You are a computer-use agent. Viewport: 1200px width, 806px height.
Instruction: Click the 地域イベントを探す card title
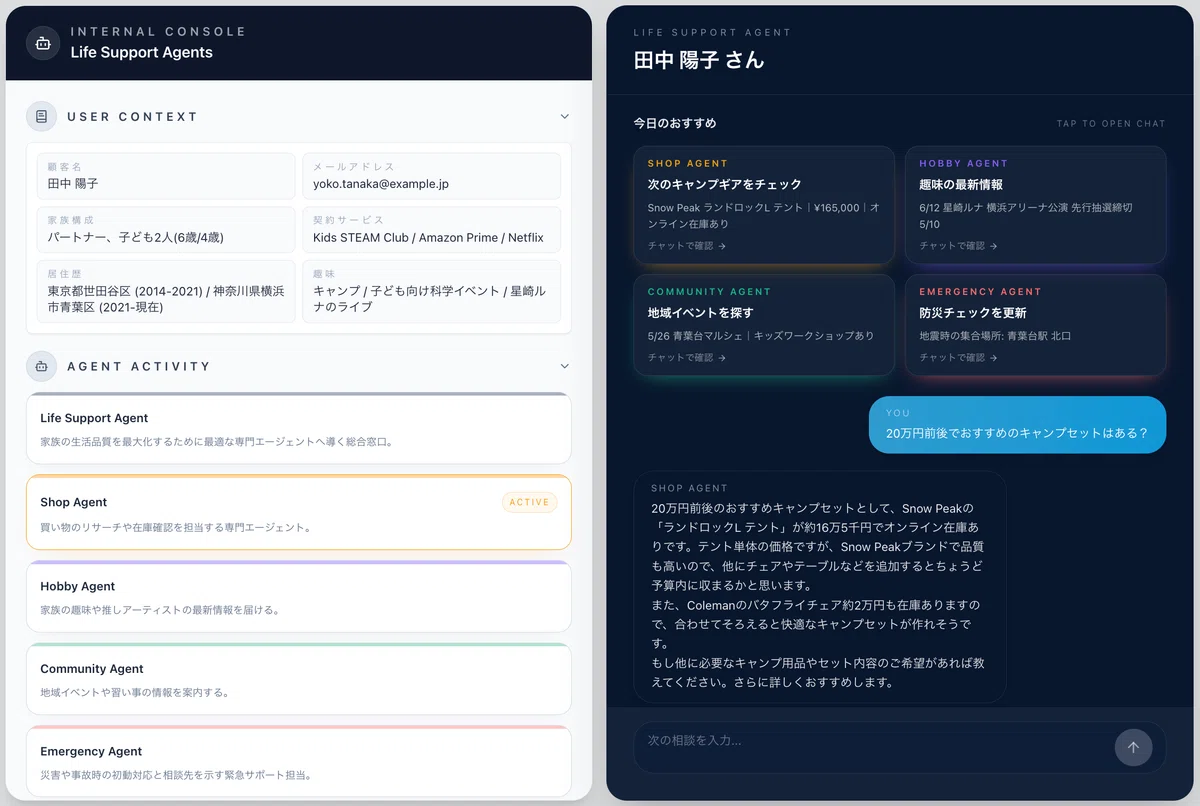(x=700, y=313)
